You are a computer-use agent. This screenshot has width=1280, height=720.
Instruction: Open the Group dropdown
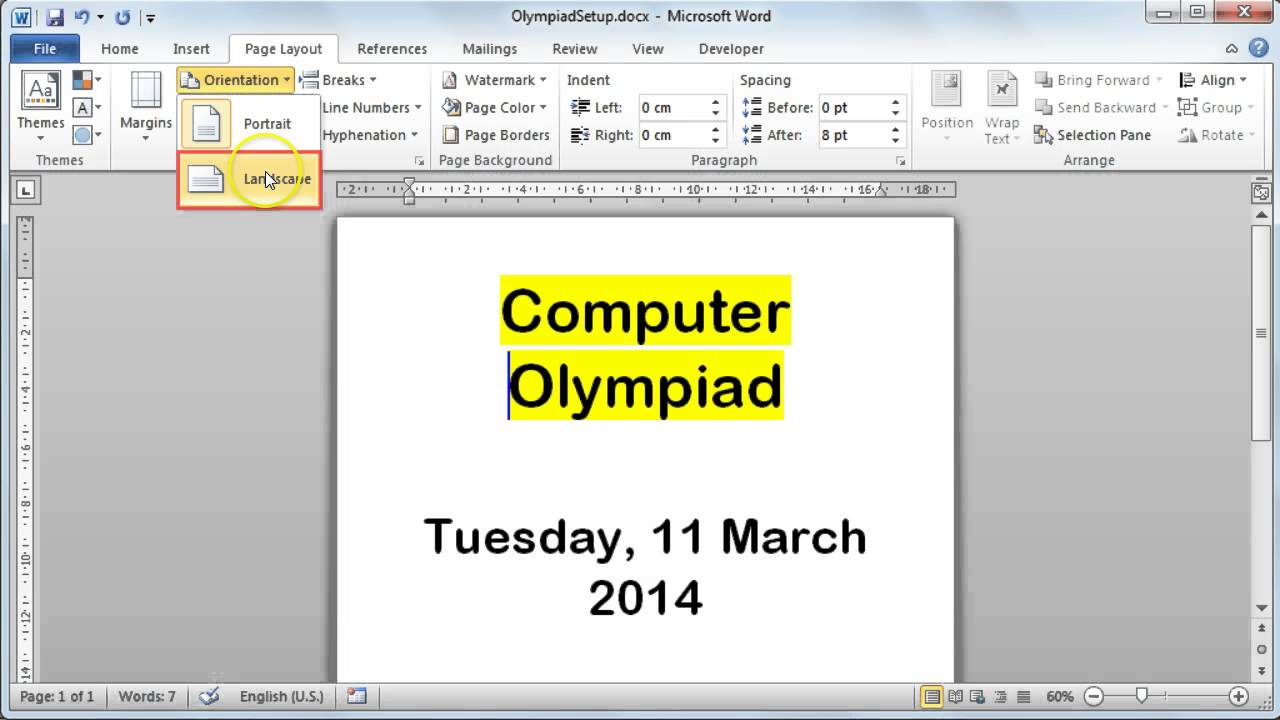coord(1215,107)
